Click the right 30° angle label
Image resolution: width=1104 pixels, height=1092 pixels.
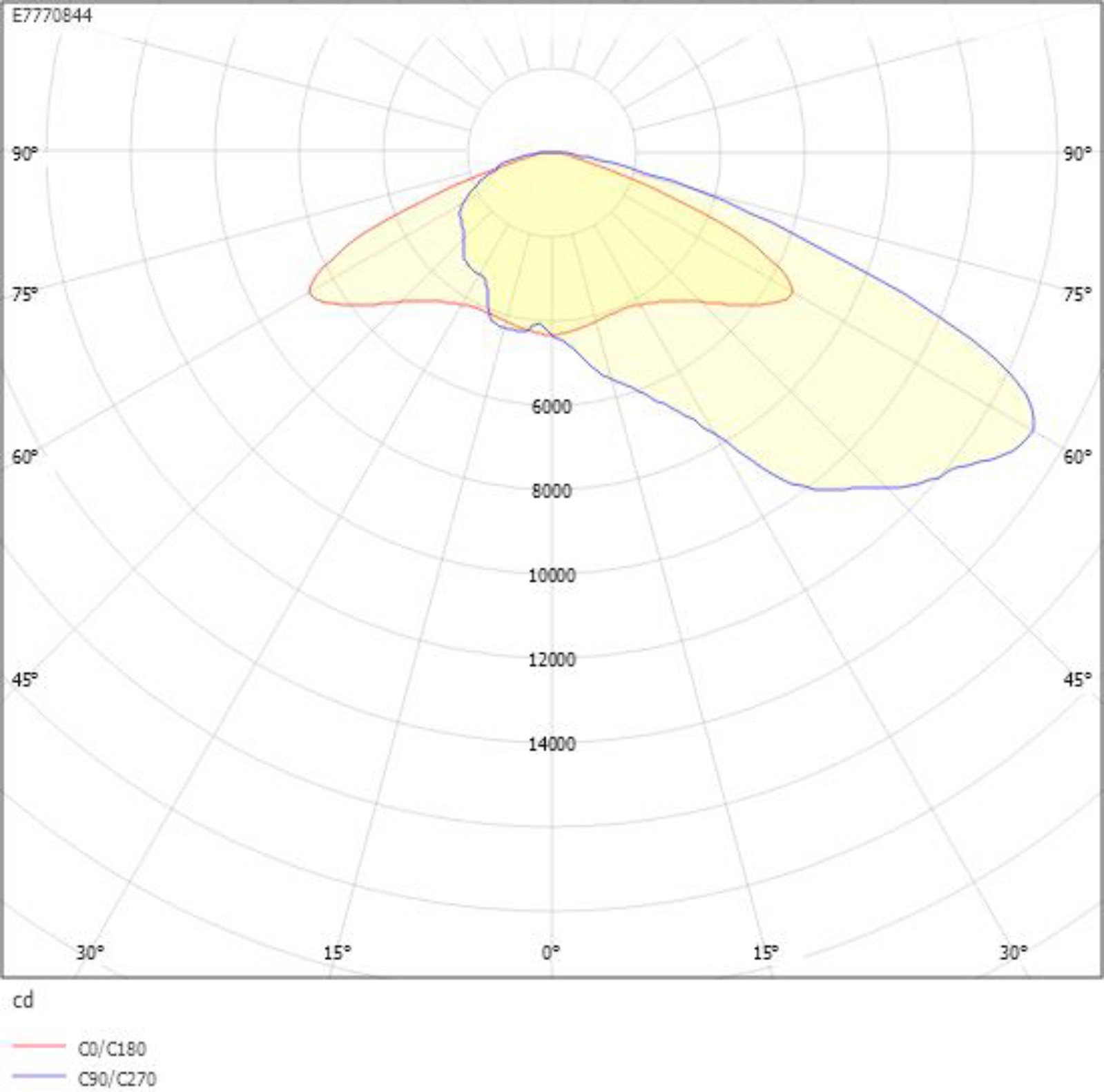coord(1013,953)
